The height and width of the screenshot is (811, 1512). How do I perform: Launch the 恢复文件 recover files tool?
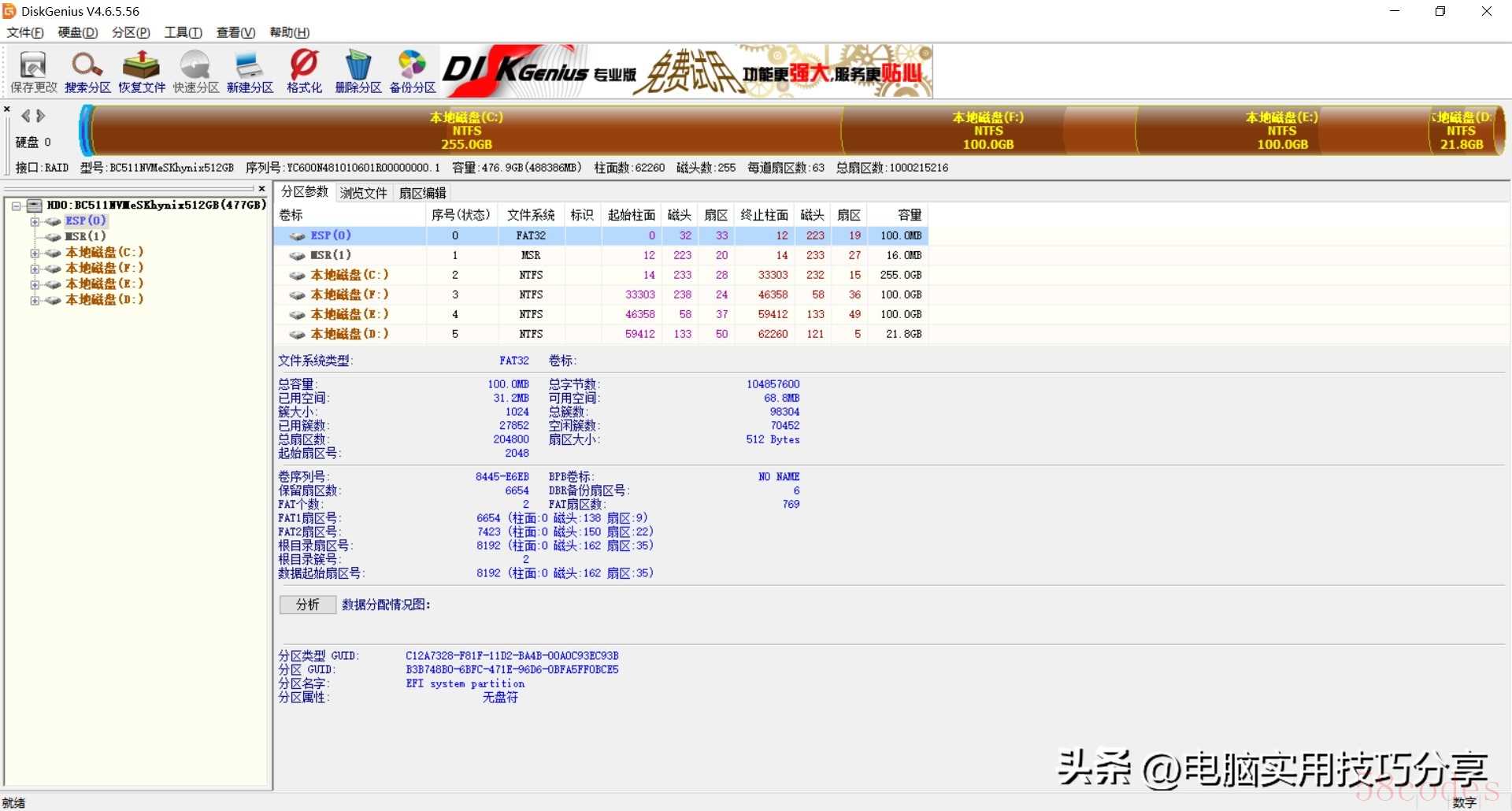point(142,72)
